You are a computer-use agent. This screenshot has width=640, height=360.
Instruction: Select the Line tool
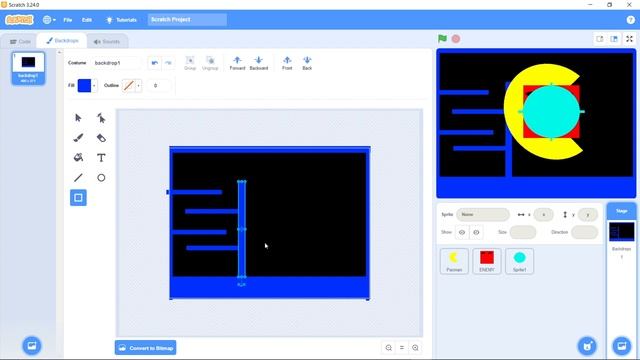[78, 178]
